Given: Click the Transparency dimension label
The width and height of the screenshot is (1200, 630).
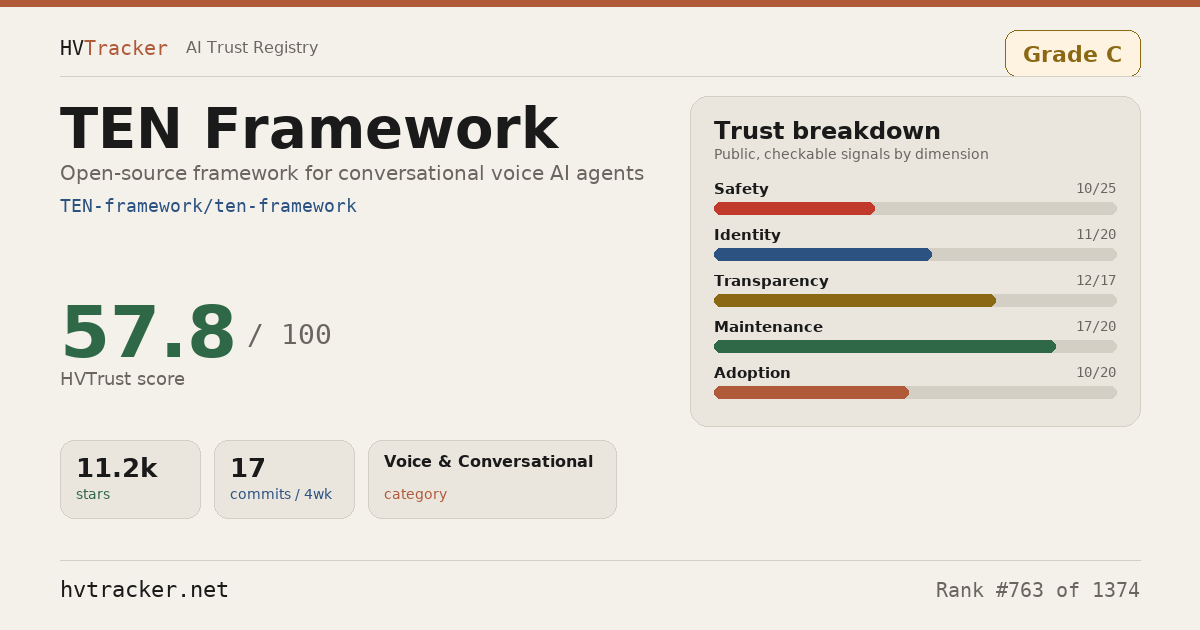Looking at the screenshot, I should tap(771, 281).
